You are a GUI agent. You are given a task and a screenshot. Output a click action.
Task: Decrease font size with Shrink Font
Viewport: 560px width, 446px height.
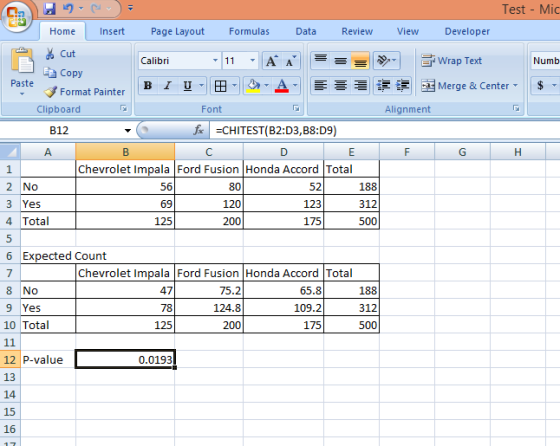click(291, 61)
